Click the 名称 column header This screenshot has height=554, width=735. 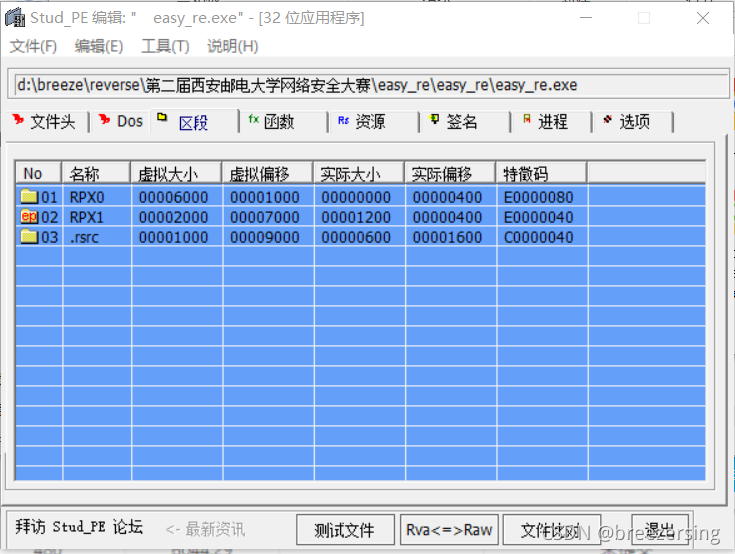click(96, 173)
